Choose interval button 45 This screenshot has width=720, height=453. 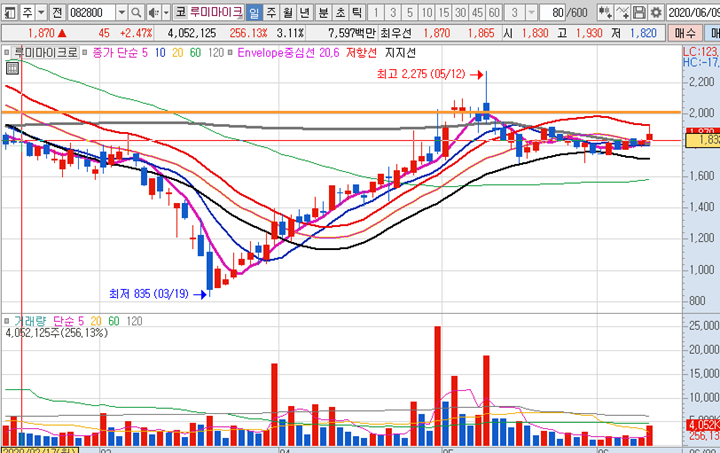pos(478,12)
